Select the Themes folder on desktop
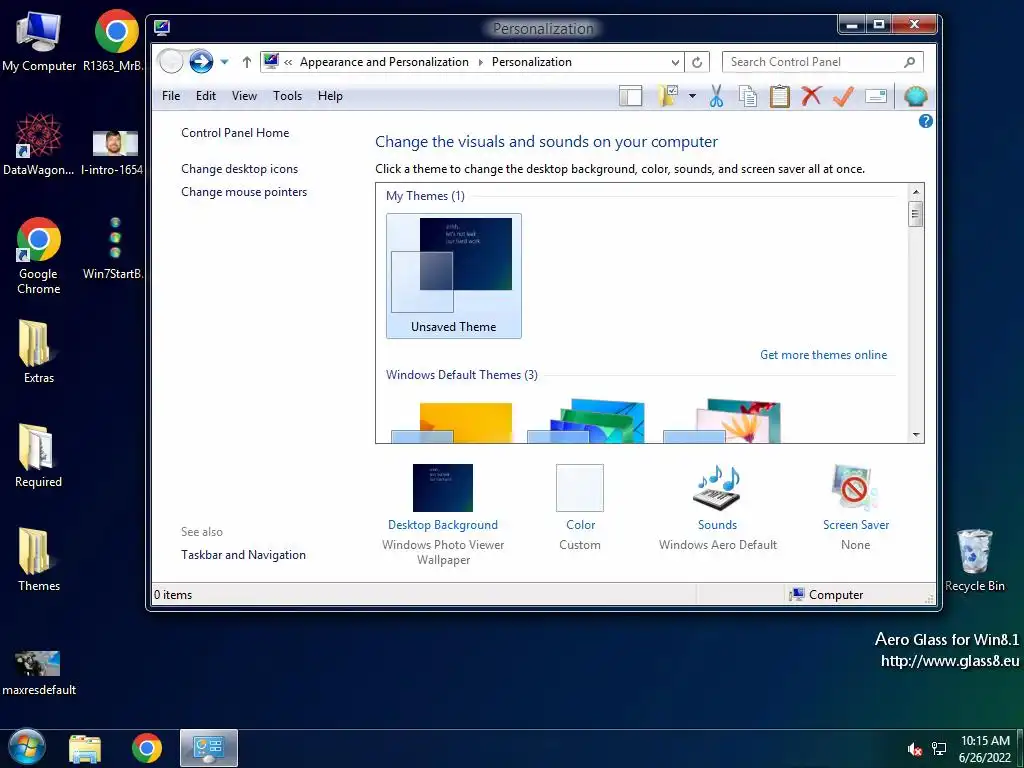The width and height of the screenshot is (1024, 768). pyautogui.click(x=39, y=560)
